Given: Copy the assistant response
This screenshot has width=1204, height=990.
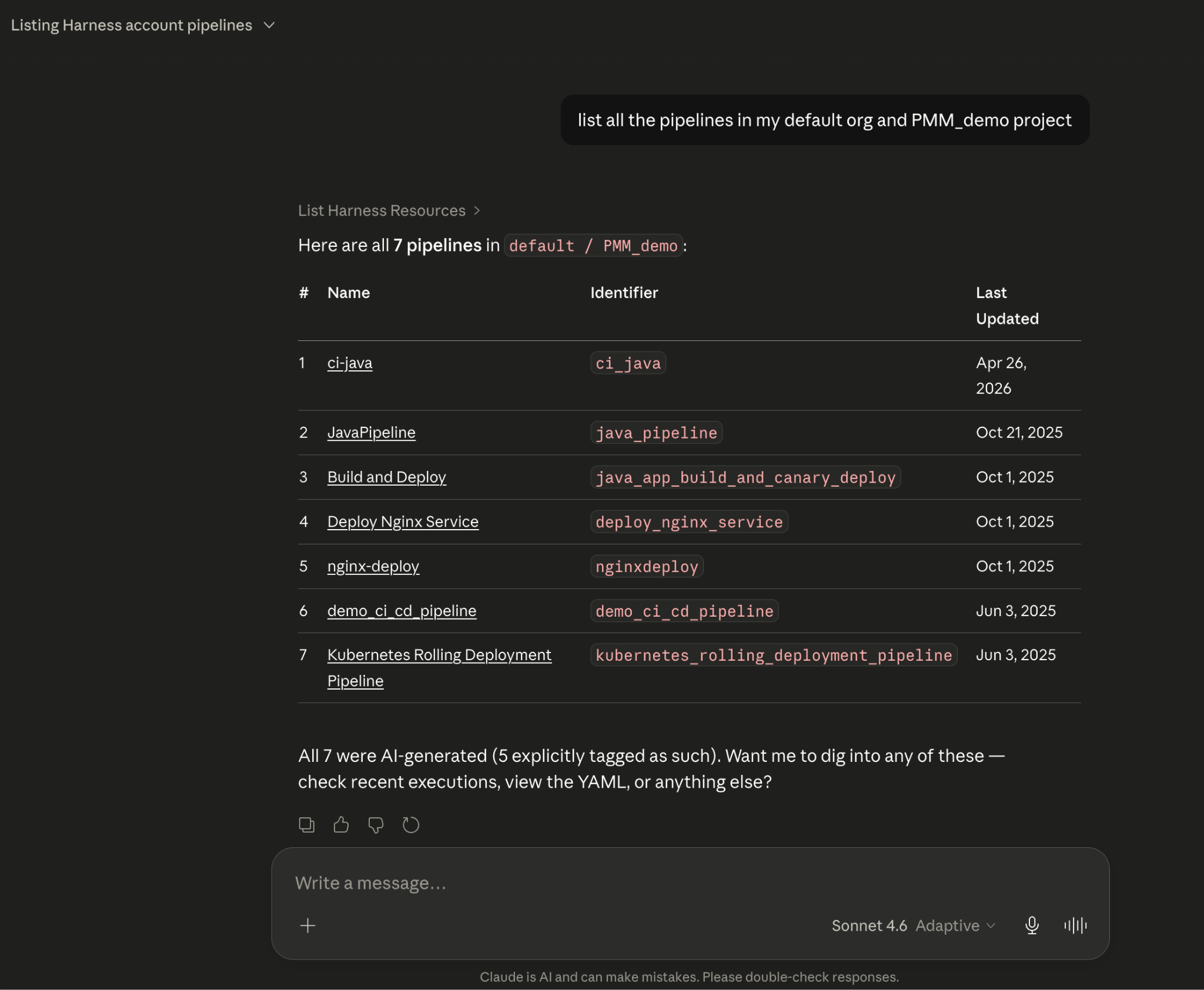Looking at the screenshot, I should pyautogui.click(x=306, y=825).
